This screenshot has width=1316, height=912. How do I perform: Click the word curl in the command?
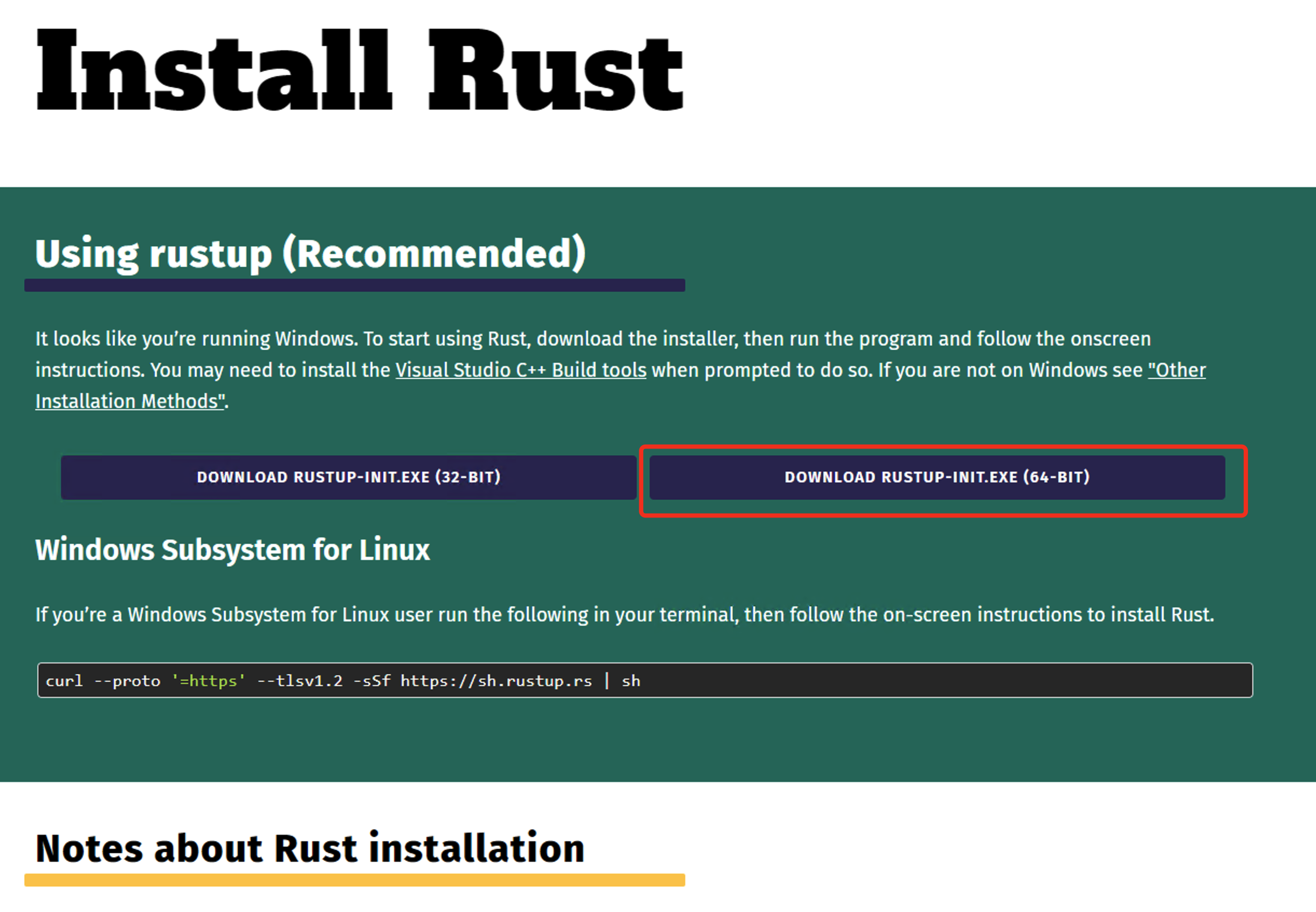click(64, 681)
